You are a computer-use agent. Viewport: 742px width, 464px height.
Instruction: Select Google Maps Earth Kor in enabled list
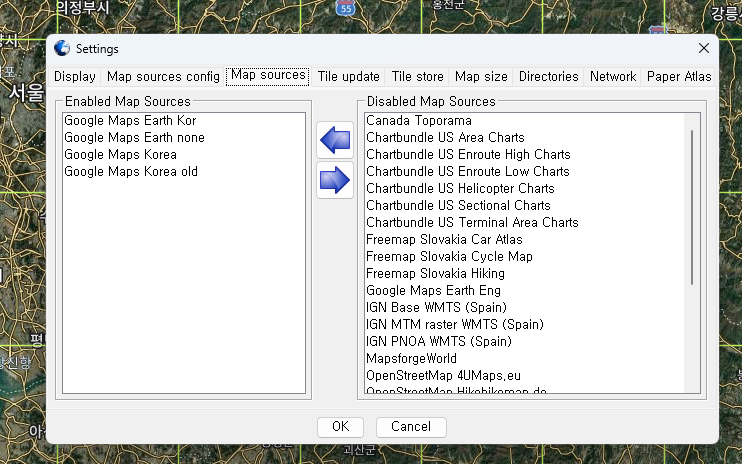coord(184,121)
